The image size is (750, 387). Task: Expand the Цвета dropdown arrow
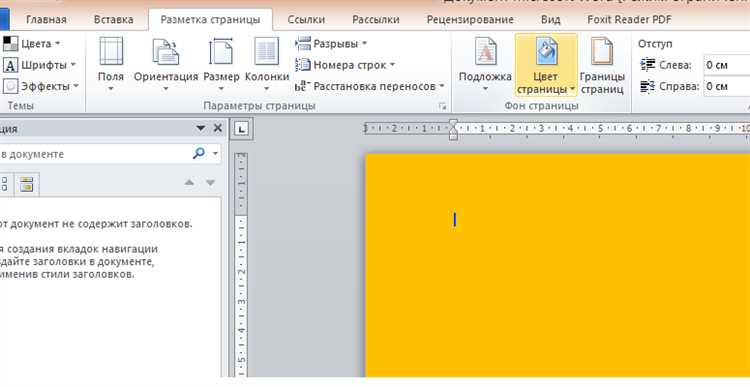click(58, 44)
